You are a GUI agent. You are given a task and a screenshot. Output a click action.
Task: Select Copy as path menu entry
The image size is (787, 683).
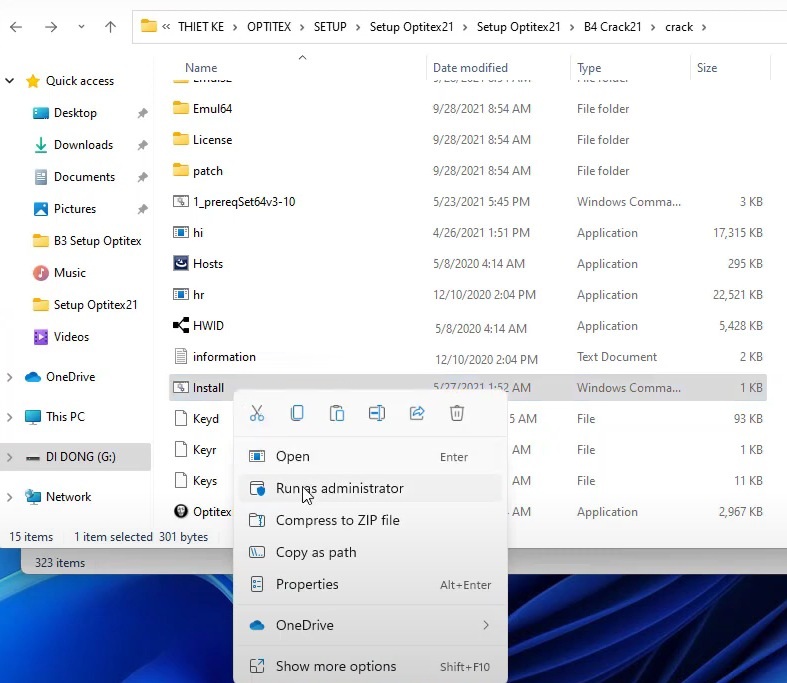(316, 552)
